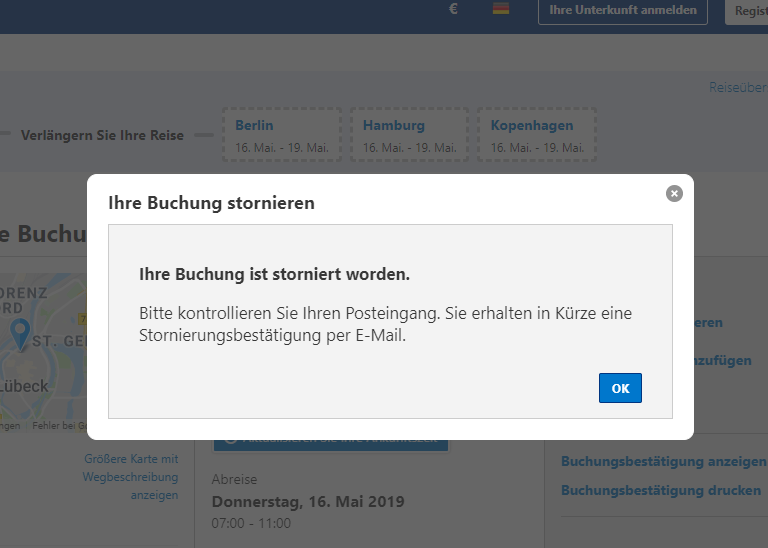
Task: Select the Hamburg trip extension card
Action: tap(409, 135)
